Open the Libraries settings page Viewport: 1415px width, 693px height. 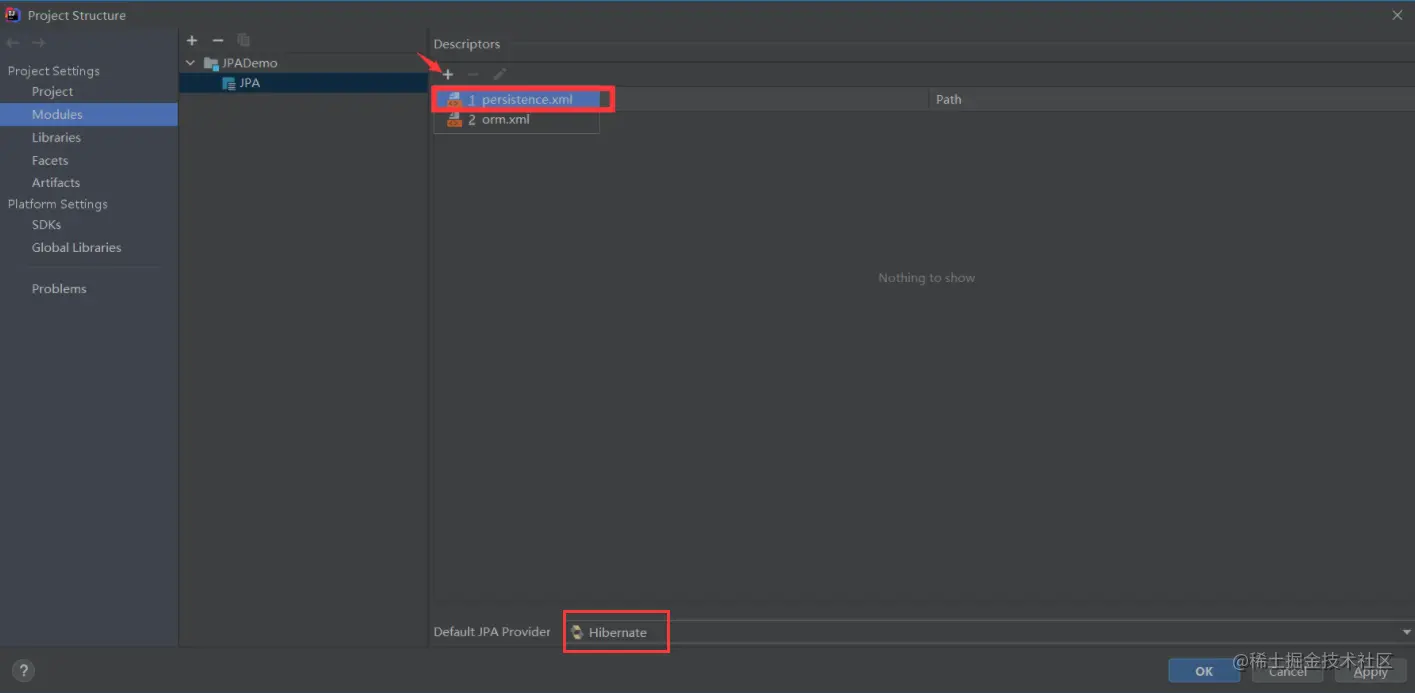point(56,138)
